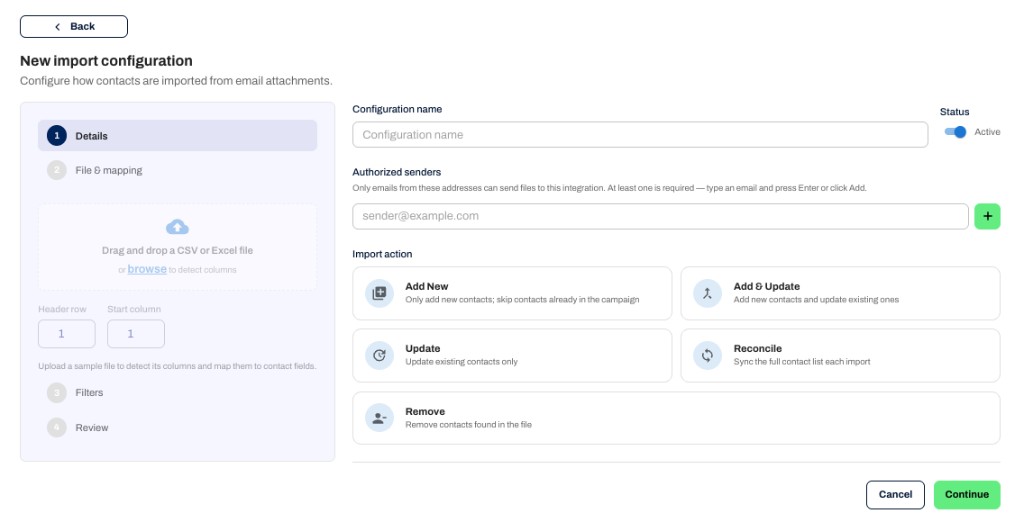
Task: Open the File & mapping step
Action: (178, 170)
